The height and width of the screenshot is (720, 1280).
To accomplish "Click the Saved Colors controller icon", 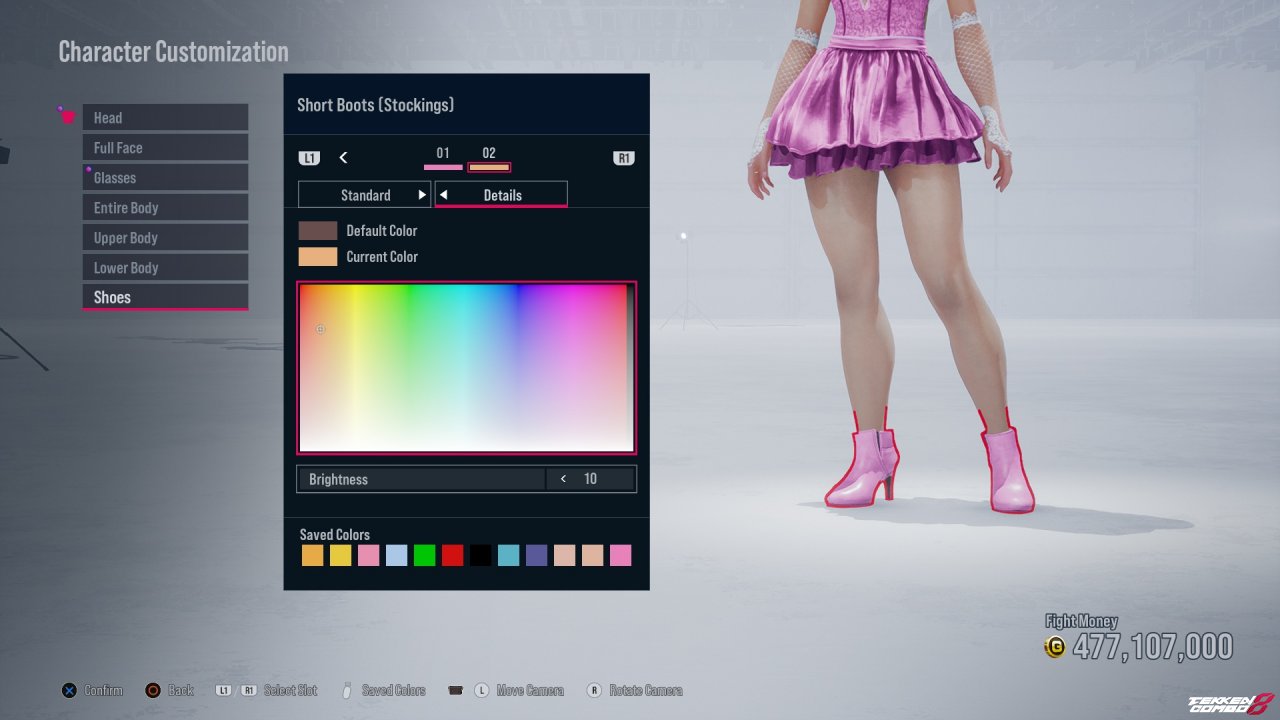I will point(347,690).
